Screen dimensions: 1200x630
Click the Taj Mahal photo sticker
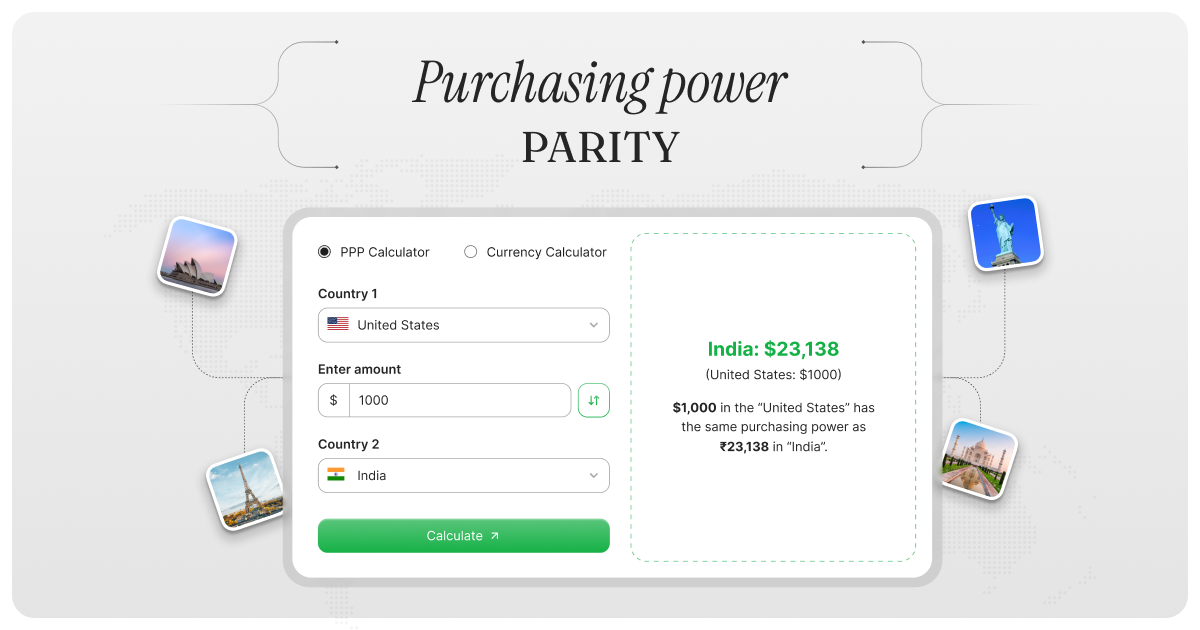pyautogui.click(x=977, y=458)
